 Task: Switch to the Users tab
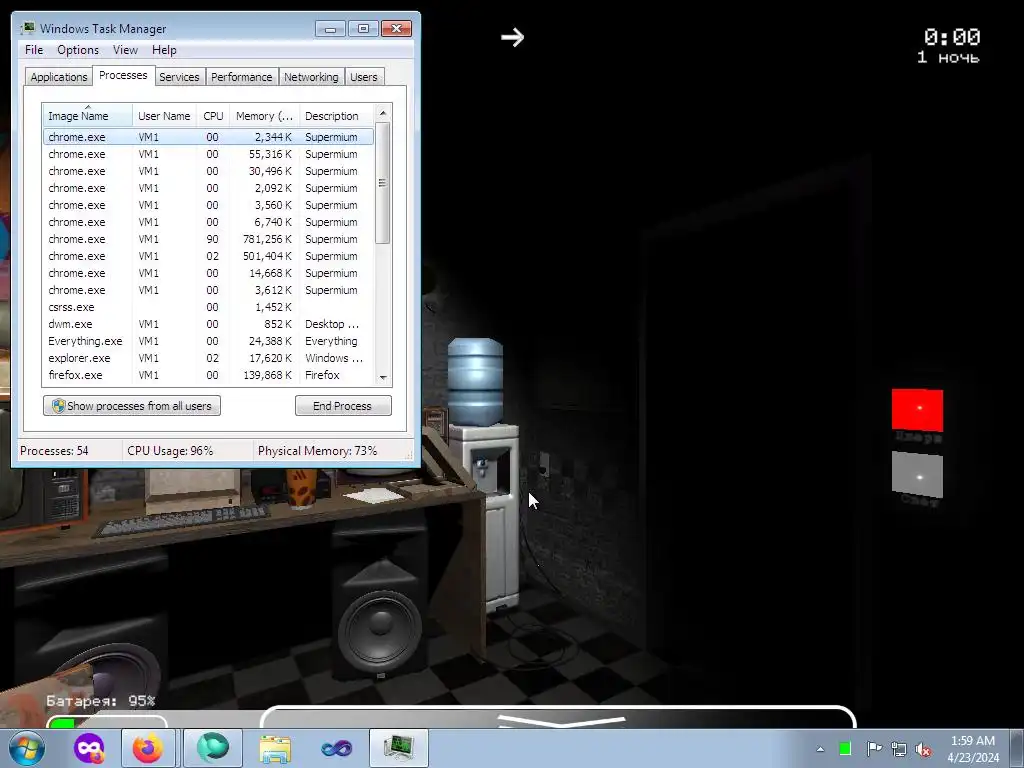[364, 76]
